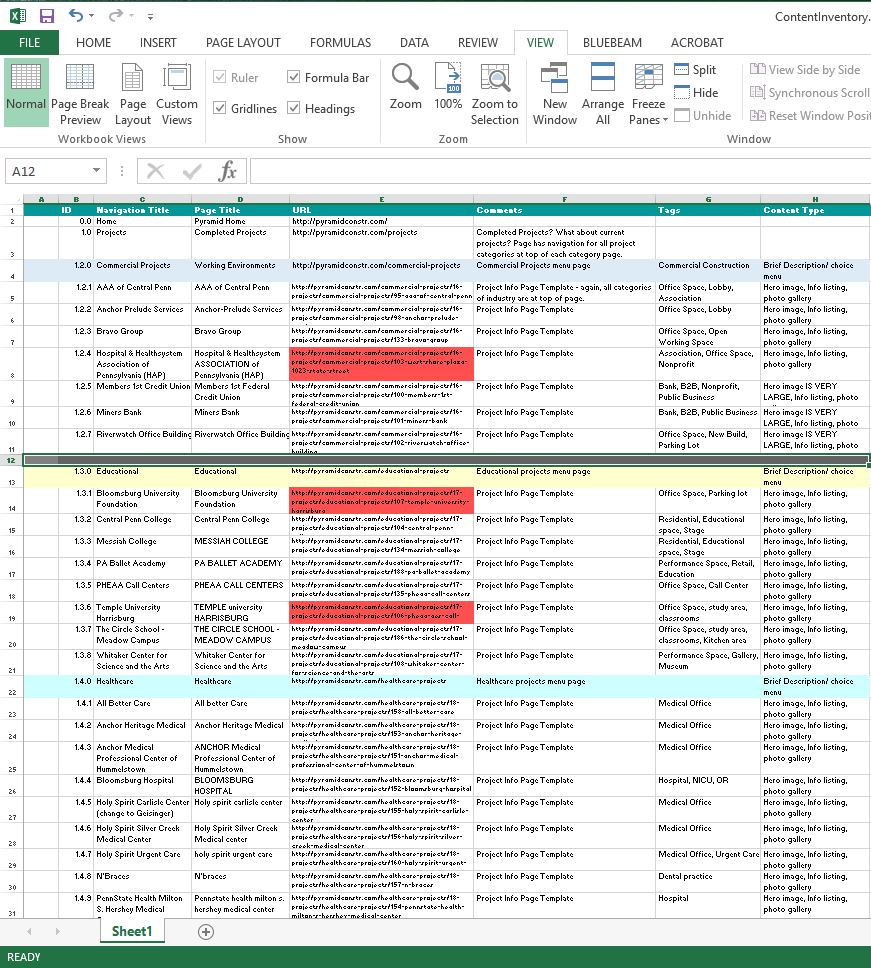Open the PAGE LAYOUT tab

pos(243,43)
